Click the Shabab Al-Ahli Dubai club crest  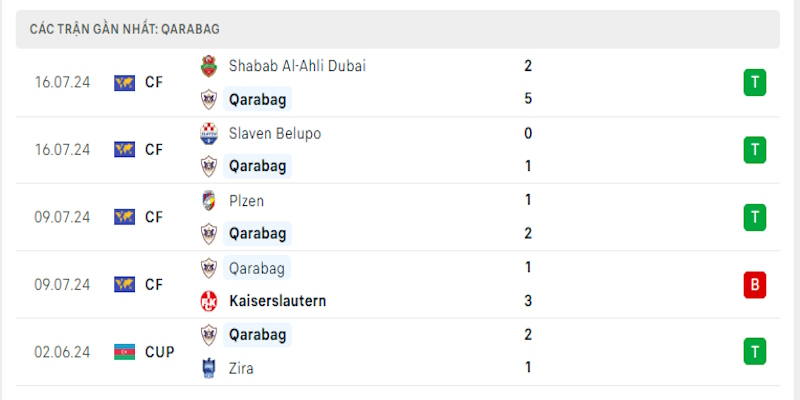click(208, 65)
